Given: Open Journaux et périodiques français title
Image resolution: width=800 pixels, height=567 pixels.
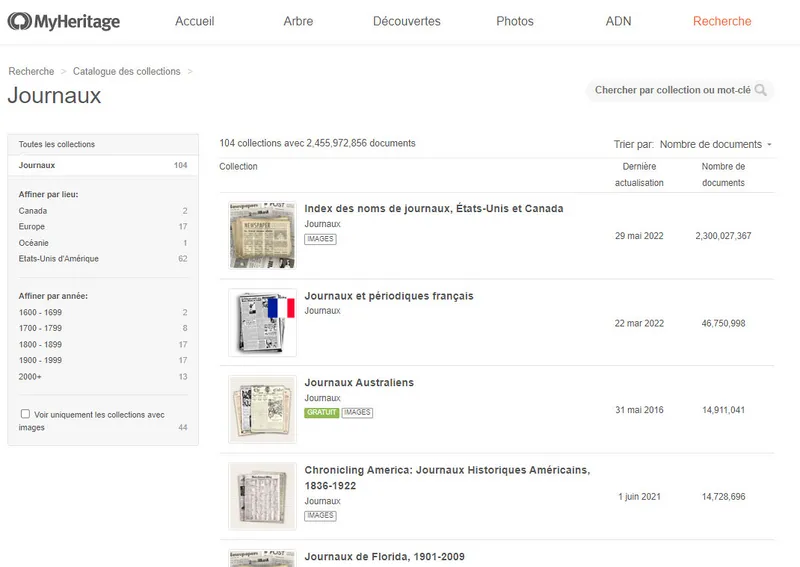Looking at the screenshot, I should [x=389, y=296].
